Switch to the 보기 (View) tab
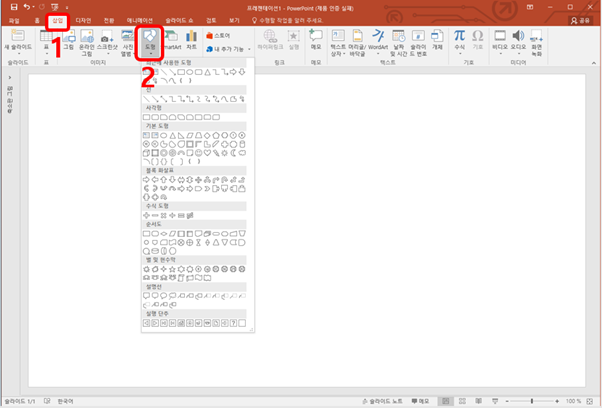 234,20
